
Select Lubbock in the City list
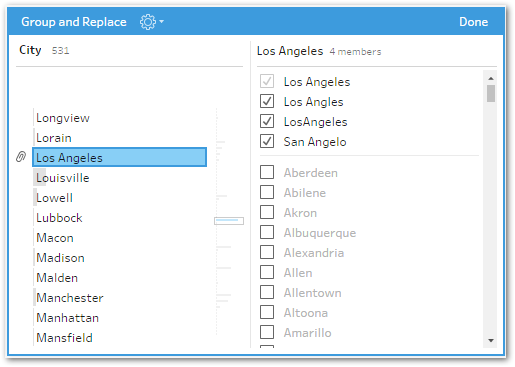pyautogui.click(x=119, y=218)
